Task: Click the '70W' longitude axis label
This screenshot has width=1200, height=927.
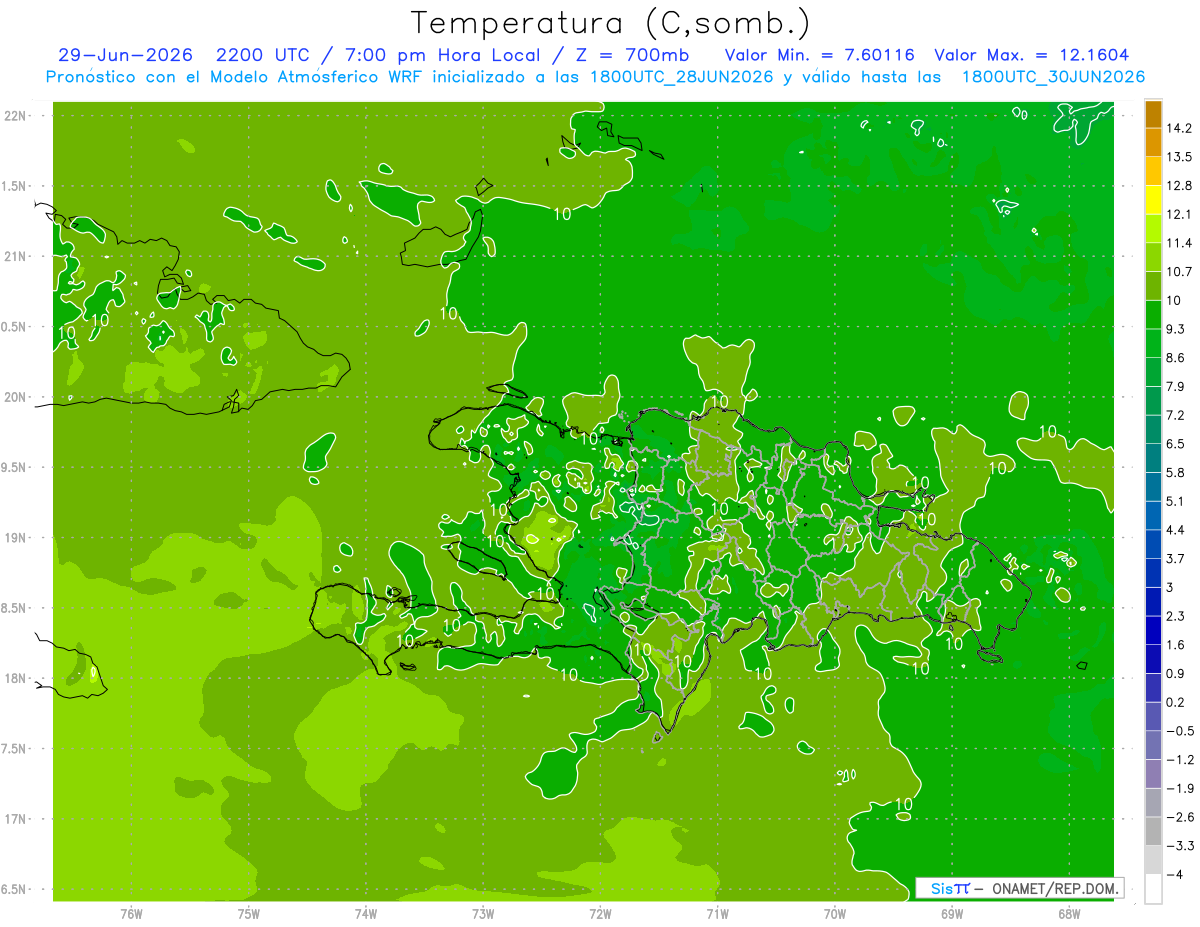Action: [834, 913]
